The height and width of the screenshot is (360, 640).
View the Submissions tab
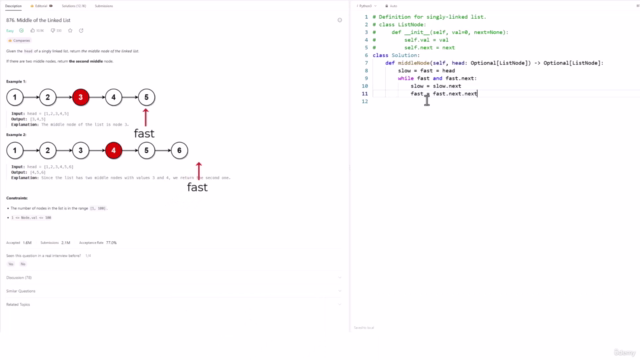point(104,6)
